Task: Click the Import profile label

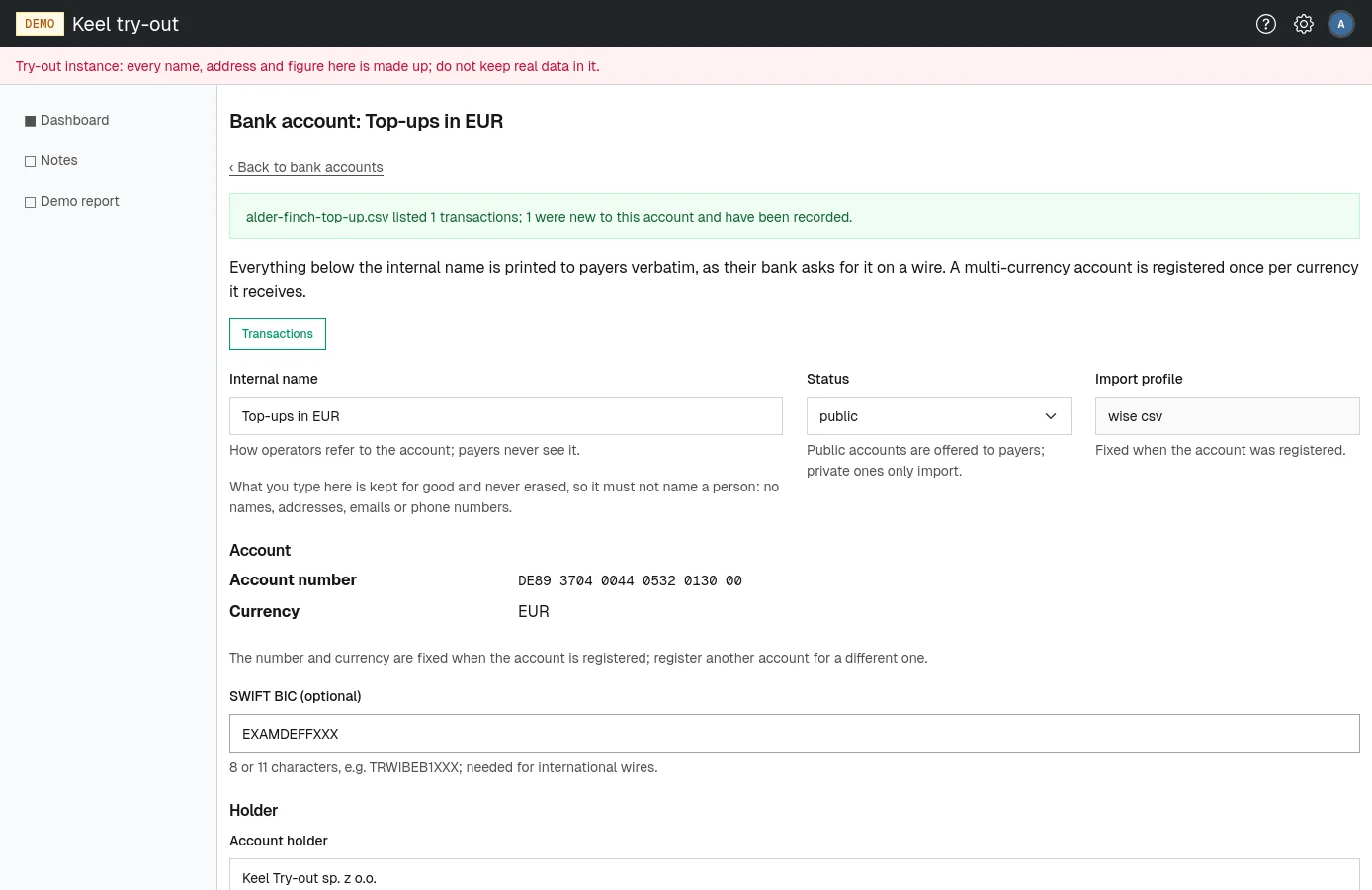Action: coord(1139,379)
